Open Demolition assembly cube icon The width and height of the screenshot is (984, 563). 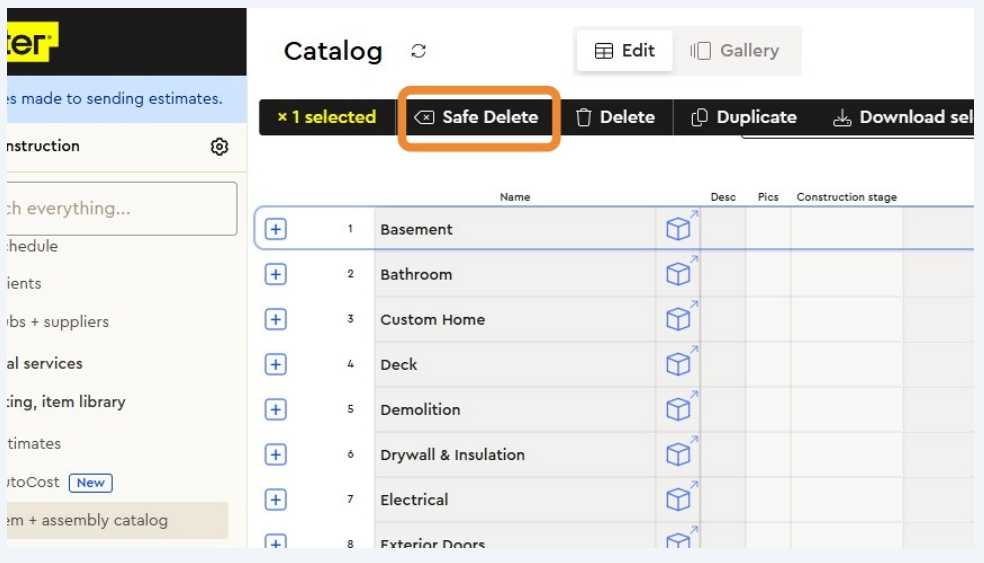679,409
